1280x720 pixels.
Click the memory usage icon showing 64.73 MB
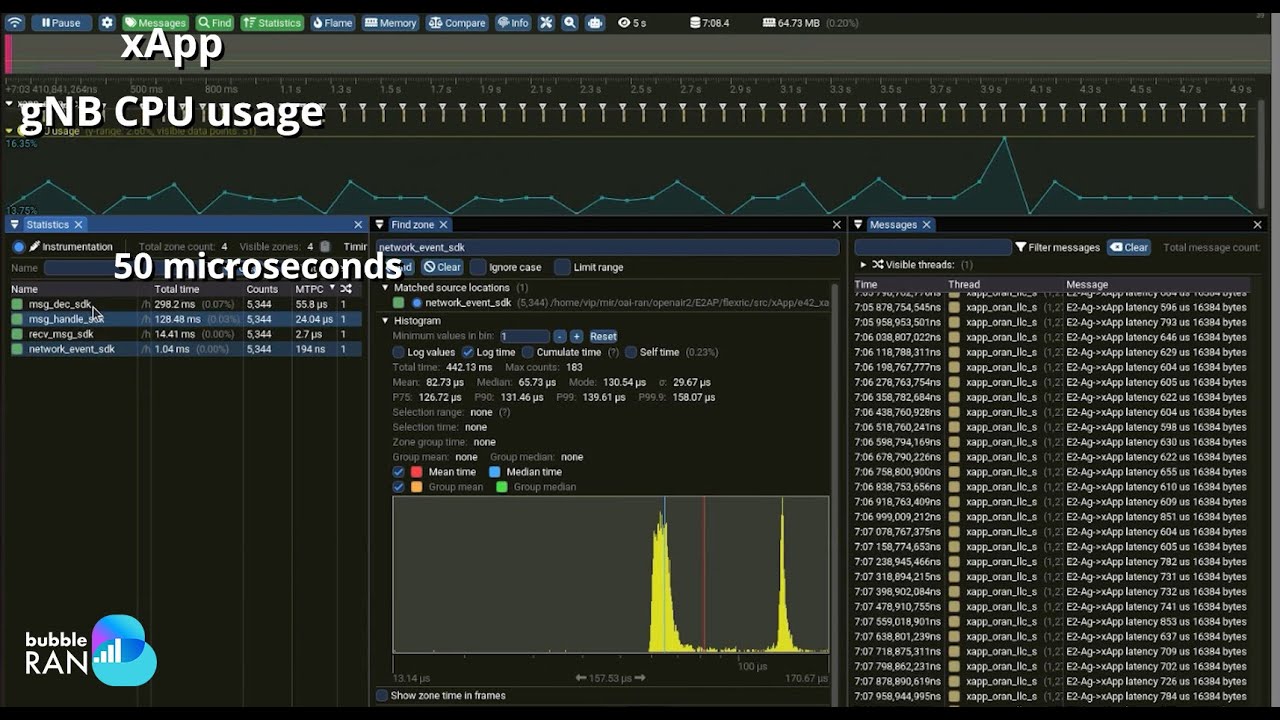(x=768, y=23)
